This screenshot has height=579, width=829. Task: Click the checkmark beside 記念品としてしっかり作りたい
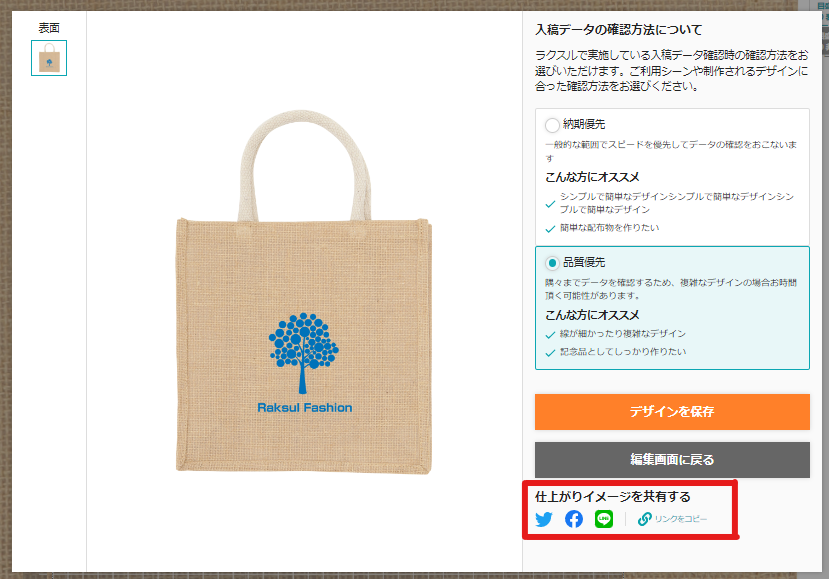coord(550,353)
